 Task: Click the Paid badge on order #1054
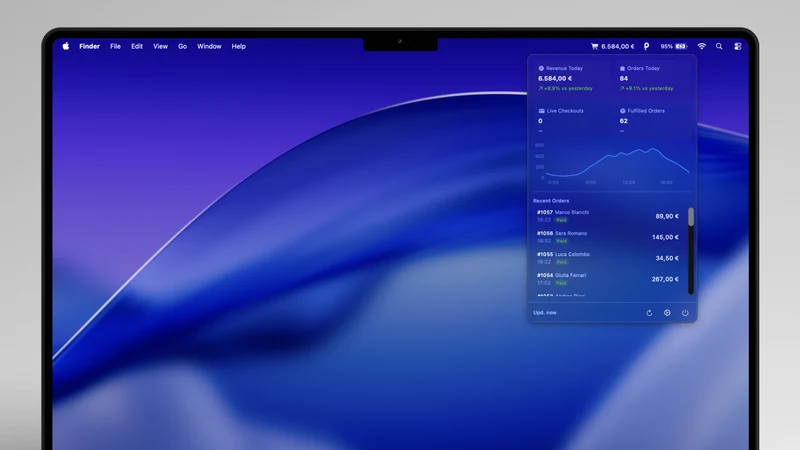[561, 283]
